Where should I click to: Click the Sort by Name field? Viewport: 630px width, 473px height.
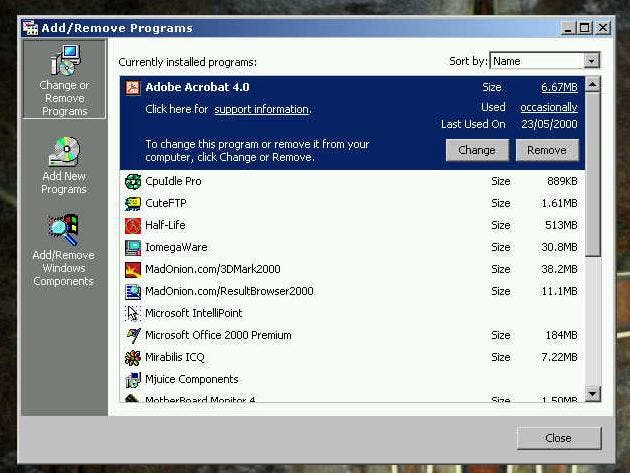(544, 61)
